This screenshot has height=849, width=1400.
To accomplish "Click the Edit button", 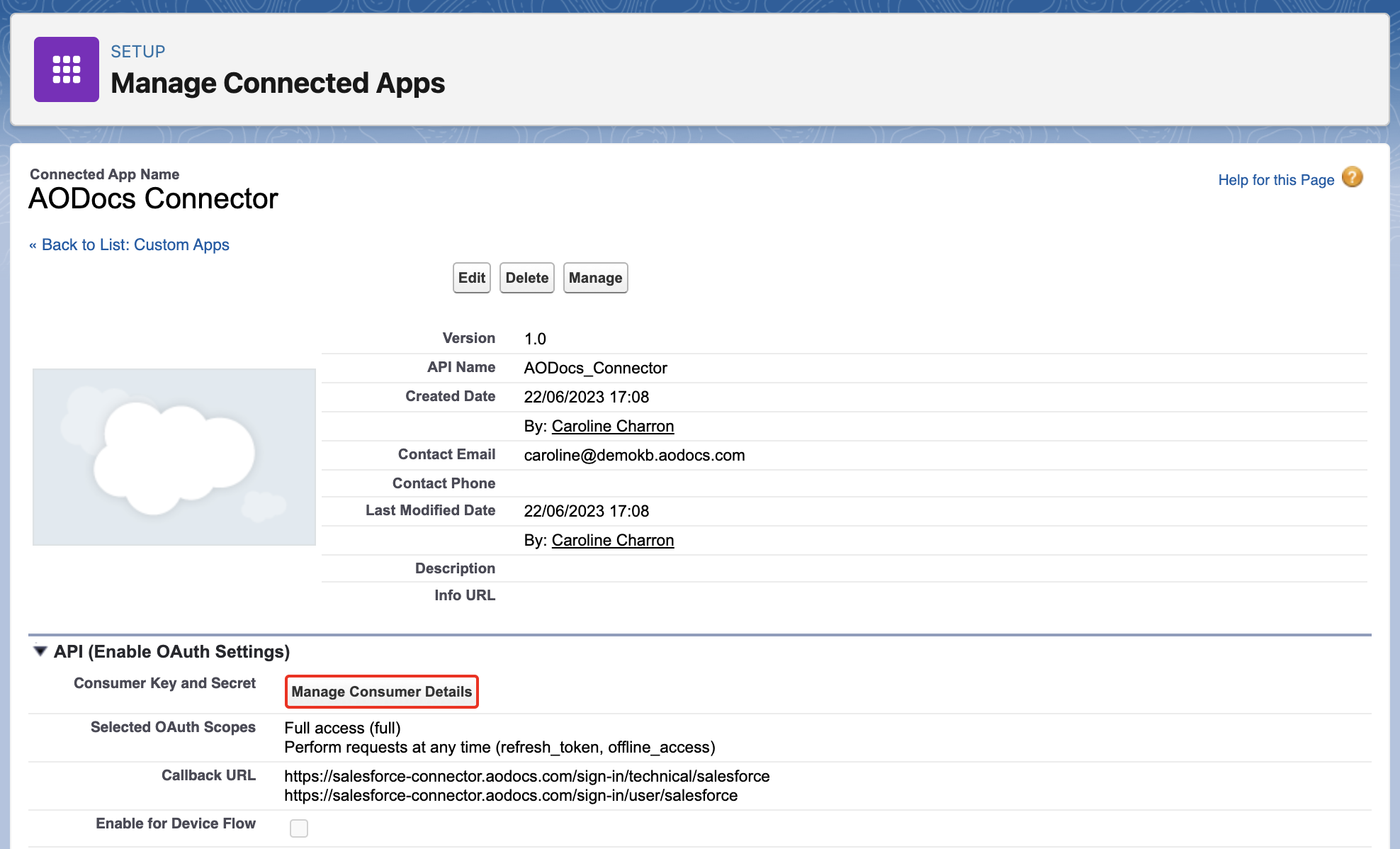I will (471, 278).
